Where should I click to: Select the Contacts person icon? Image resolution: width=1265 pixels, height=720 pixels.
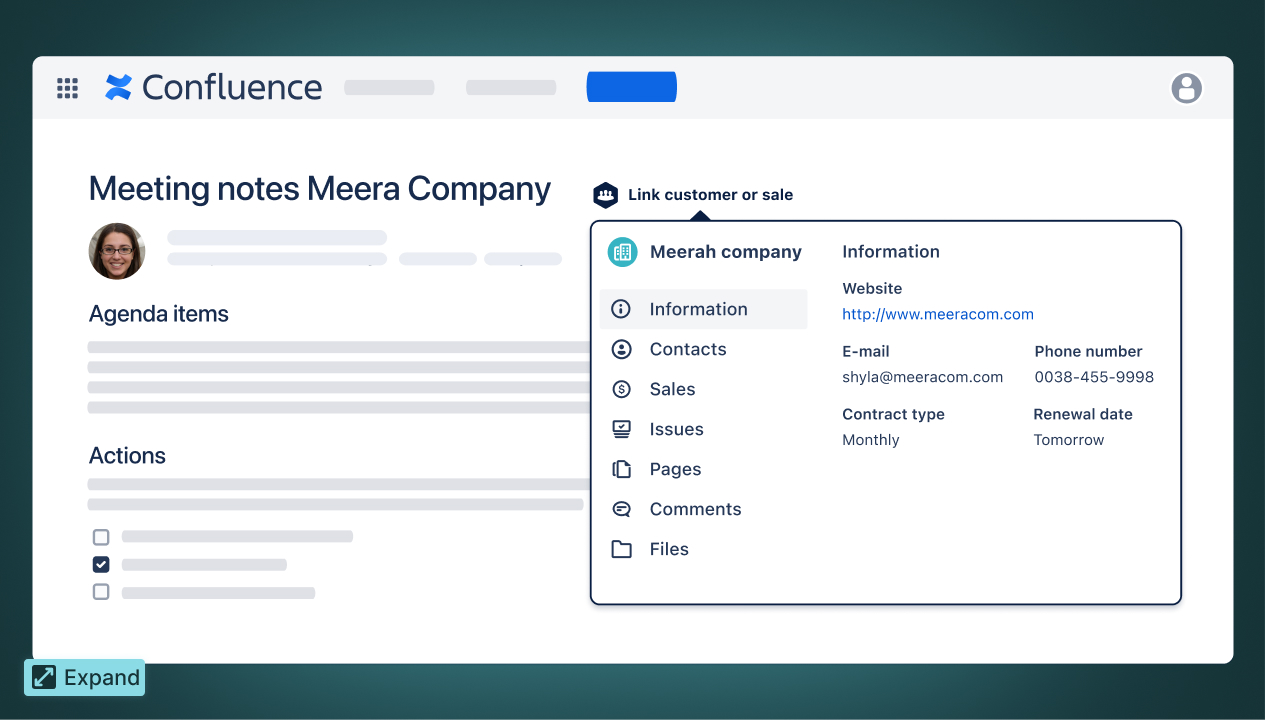click(621, 349)
